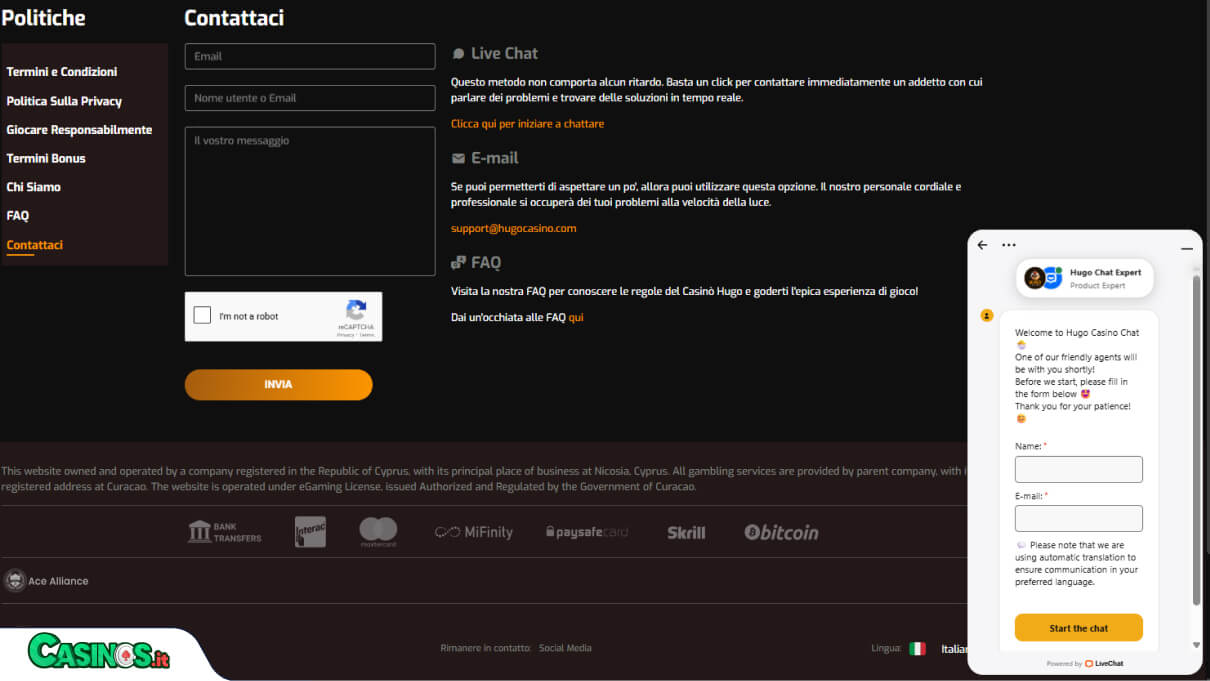Click the Contattaci page heading
The width and height of the screenshot is (1210, 681).
(234, 18)
